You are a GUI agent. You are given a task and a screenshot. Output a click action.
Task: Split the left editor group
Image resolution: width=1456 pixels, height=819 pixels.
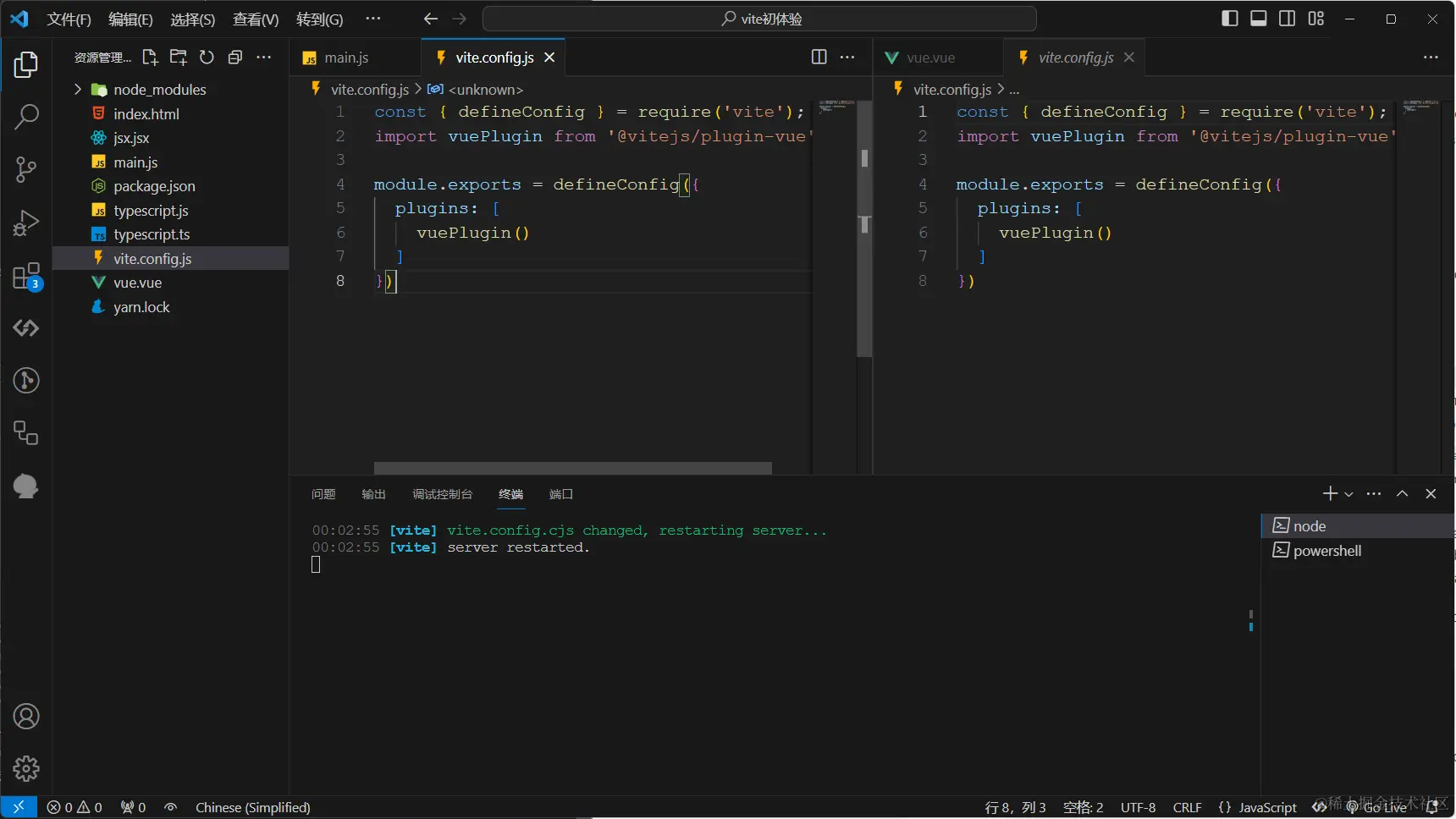click(x=819, y=58)
